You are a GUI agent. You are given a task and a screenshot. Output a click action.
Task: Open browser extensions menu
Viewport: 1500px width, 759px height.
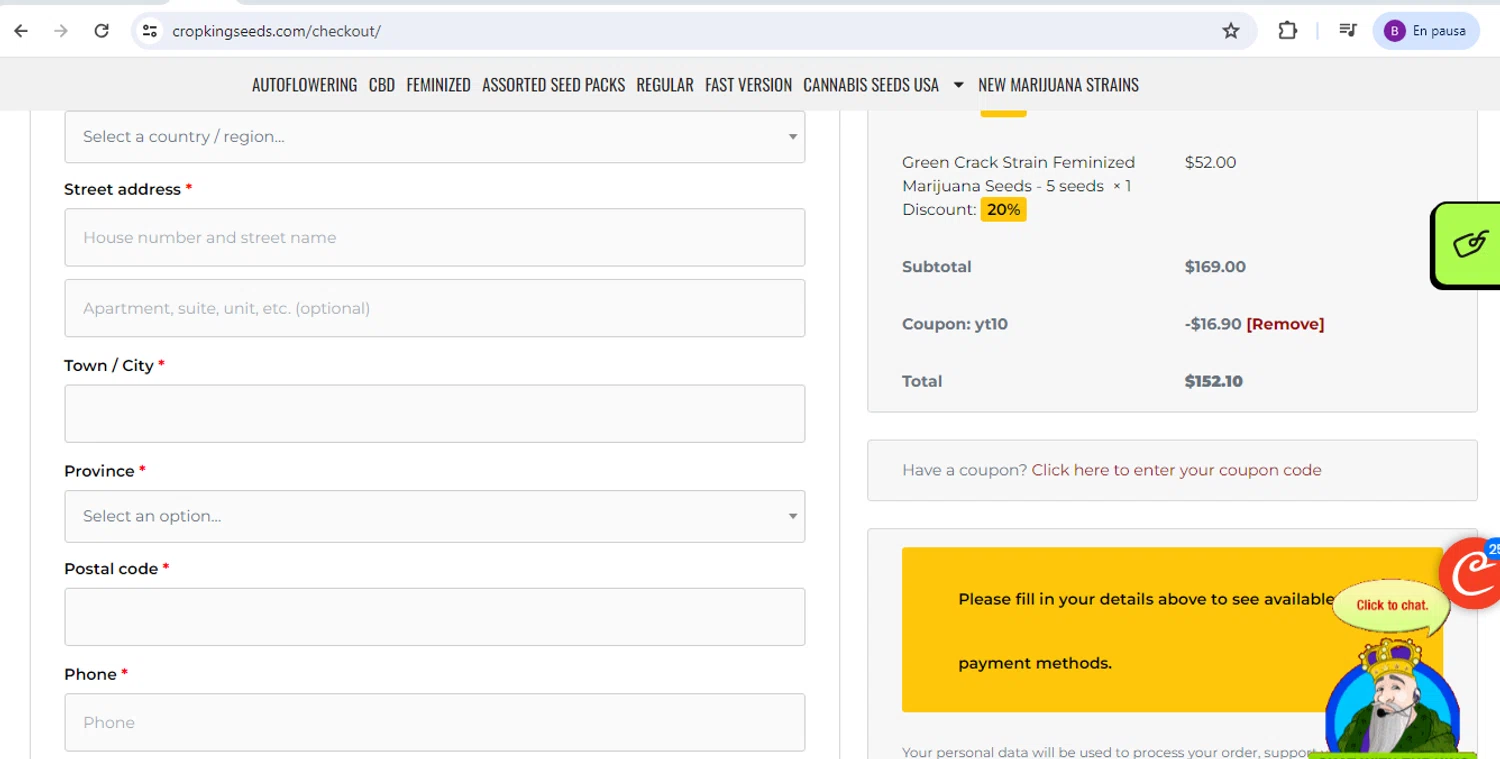[1288, 31]
